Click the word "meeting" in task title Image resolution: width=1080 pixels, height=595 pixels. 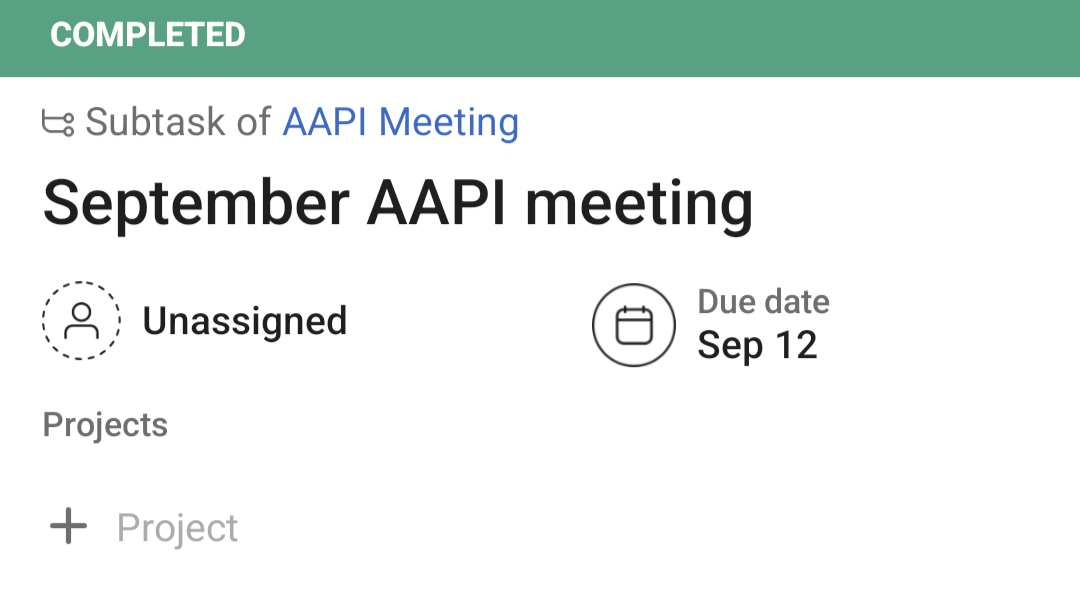click(638, 203)
